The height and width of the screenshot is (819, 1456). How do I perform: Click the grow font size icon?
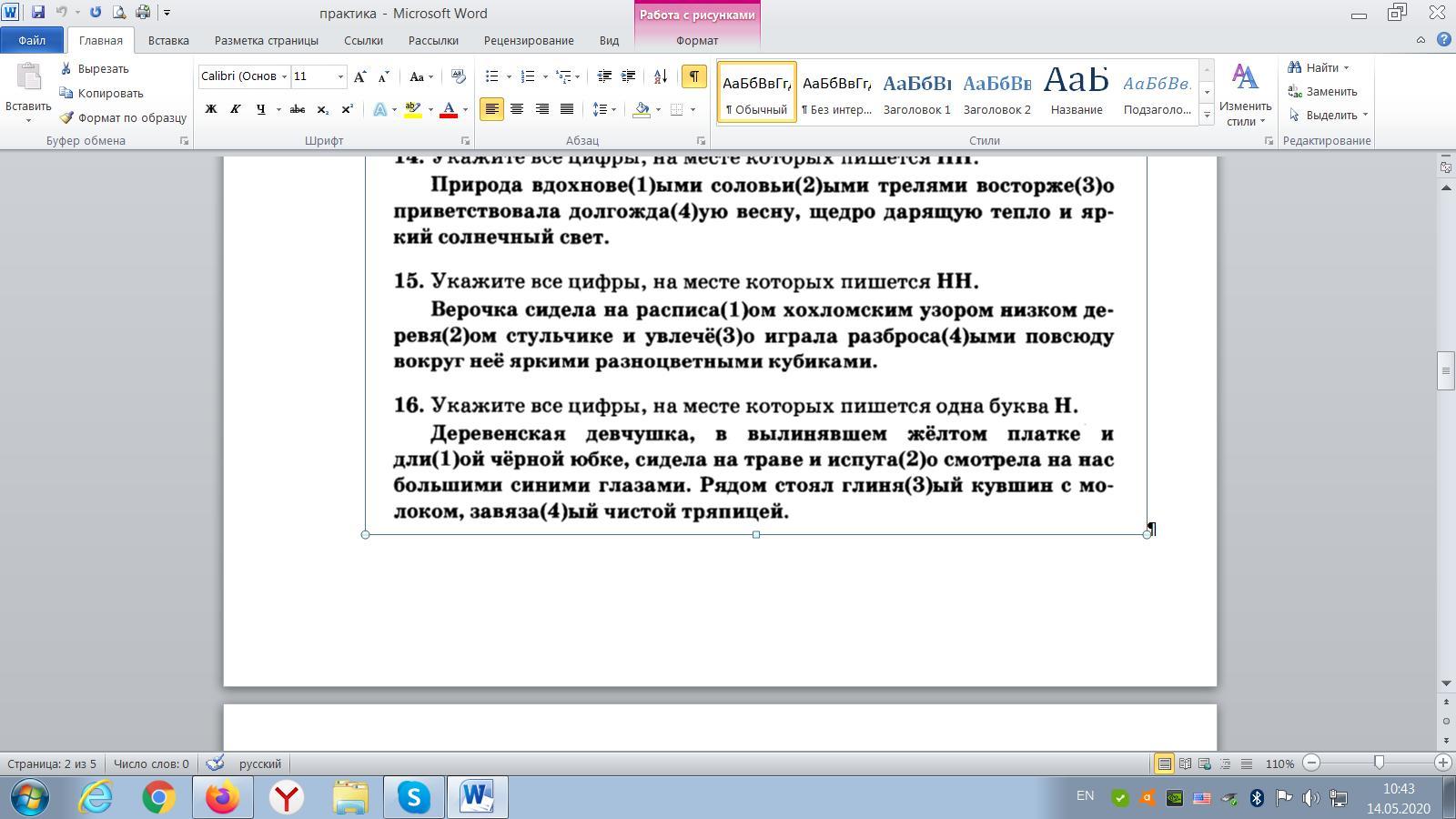coord(360,76)
